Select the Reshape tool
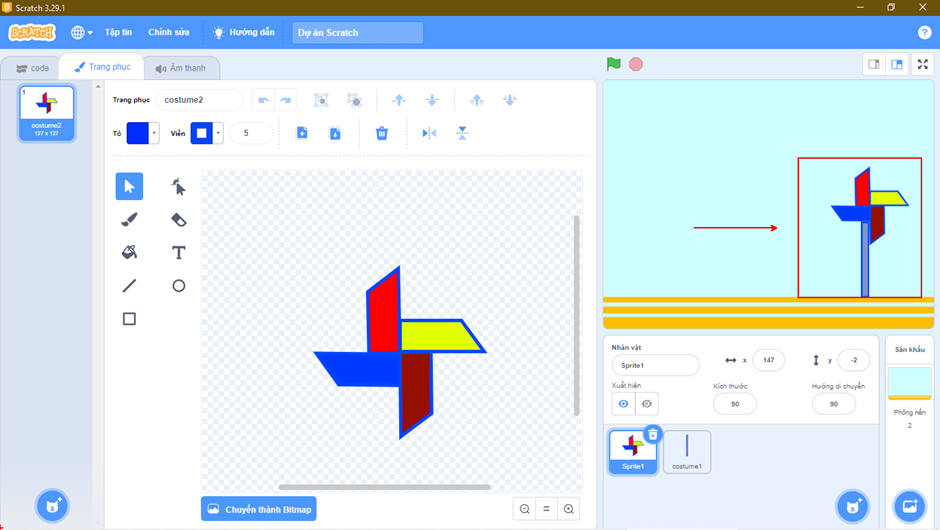Screen dimensions: 940x530 point(178,186)
